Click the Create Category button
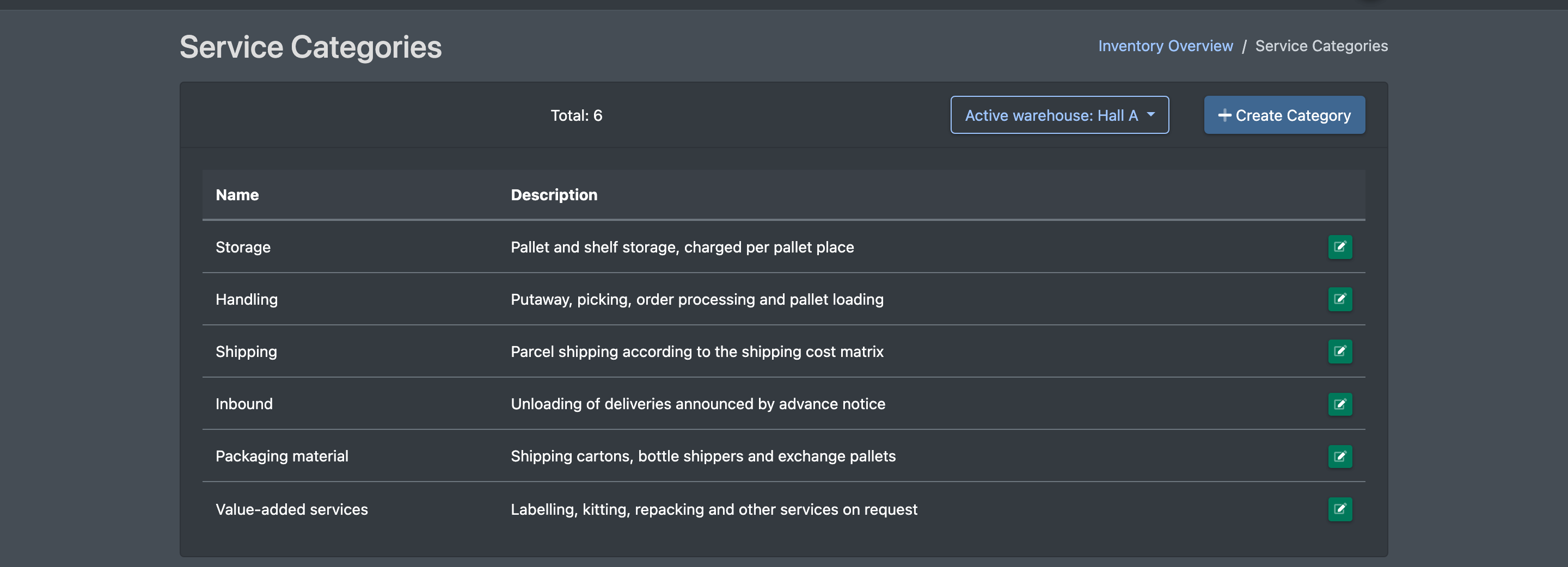This screenshot has height=567, width=1568. click(x=1284, y=115)
